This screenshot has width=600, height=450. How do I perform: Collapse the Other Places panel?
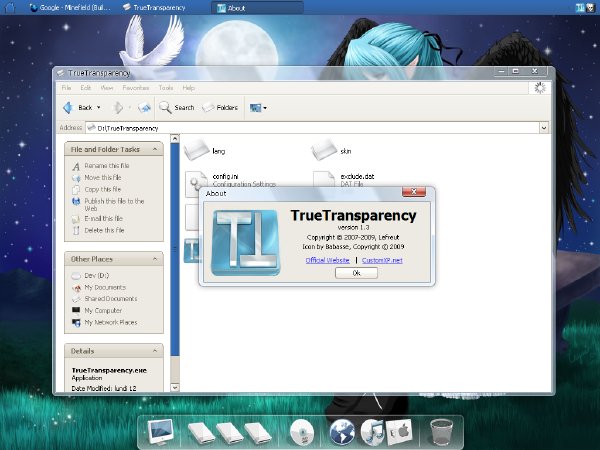155,259
